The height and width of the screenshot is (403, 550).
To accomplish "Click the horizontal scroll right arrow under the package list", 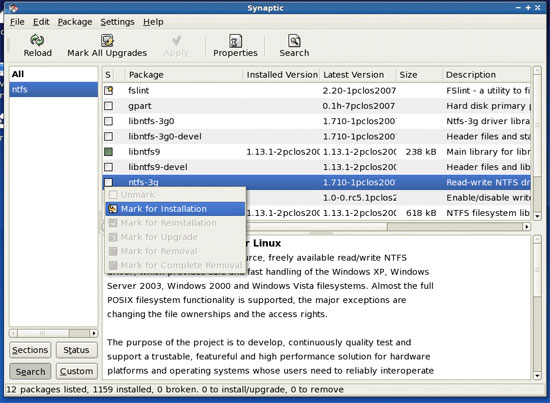I will tap(526, 227).
